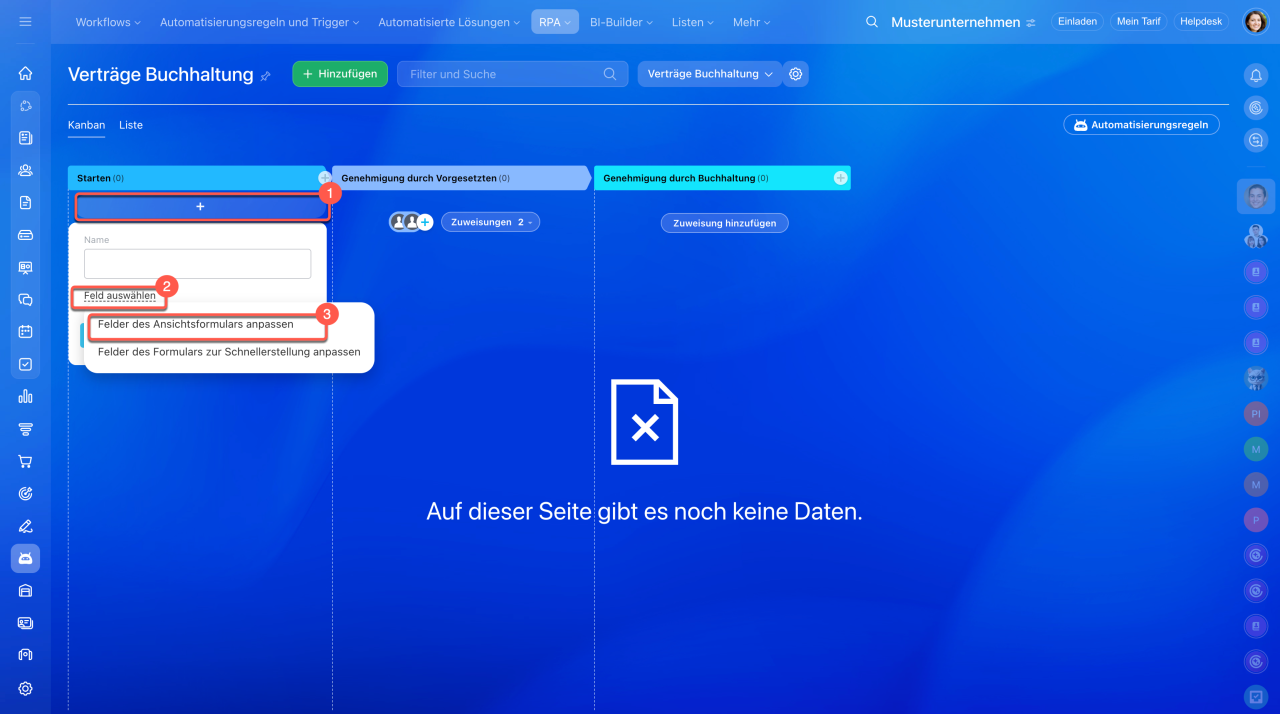This screenshot has height=714, width=1280.
Task: Click the search magnifier in top bar
Action: (x=872, y=22)
